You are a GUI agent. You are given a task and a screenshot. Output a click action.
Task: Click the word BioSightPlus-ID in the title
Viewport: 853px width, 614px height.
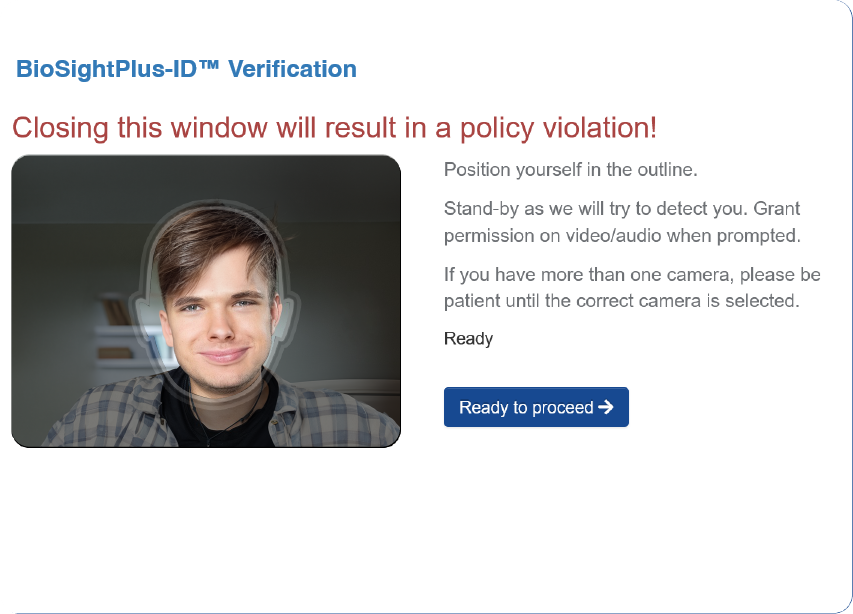[x=106, y=69]
